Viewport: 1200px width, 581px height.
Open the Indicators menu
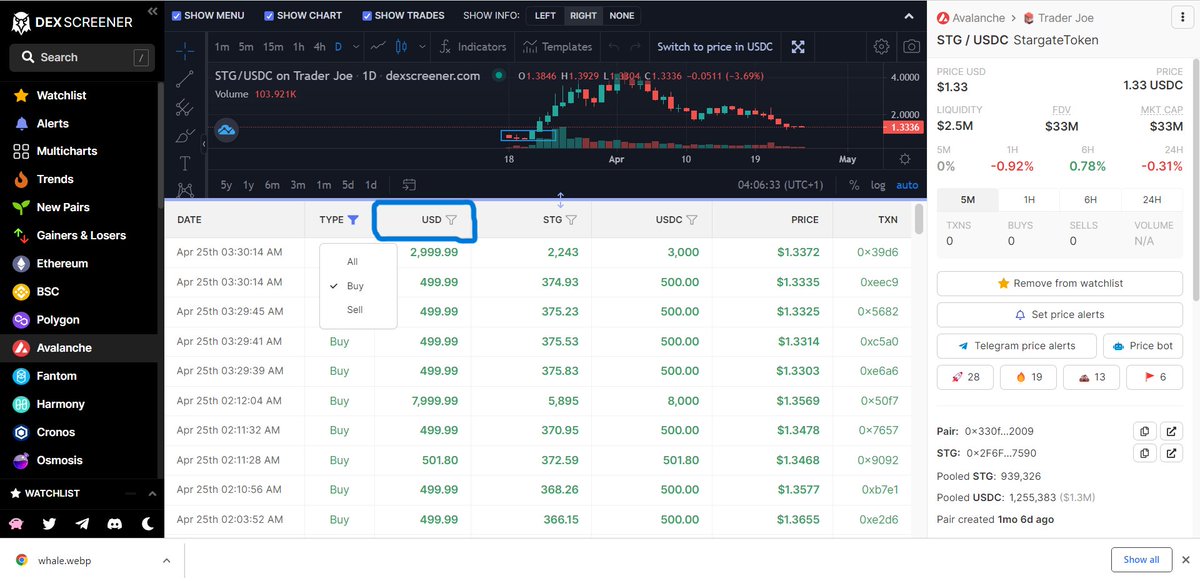472,46
